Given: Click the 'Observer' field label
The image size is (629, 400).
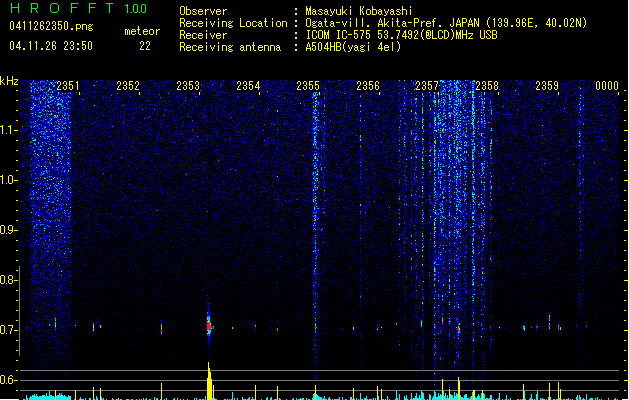Looking at the screenshot, I should (203, 11).
